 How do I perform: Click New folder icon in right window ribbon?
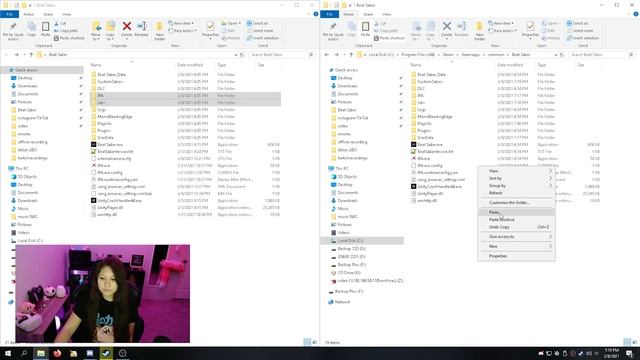(x=479, y=31)
